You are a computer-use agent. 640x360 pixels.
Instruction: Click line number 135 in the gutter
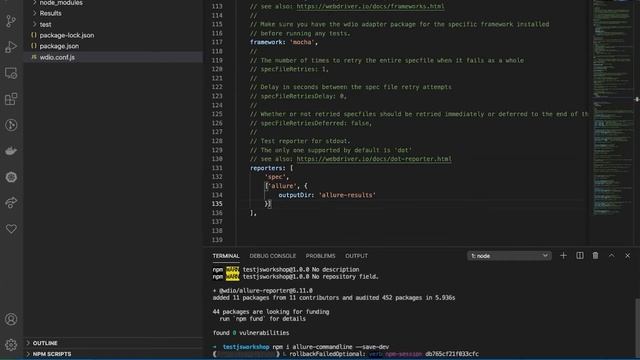coord(217,204)
